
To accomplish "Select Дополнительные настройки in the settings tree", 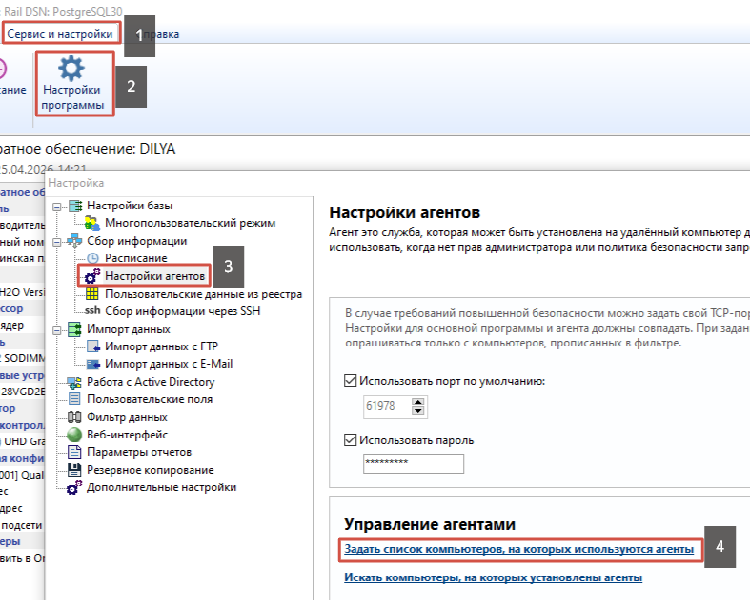I will 161,488.
